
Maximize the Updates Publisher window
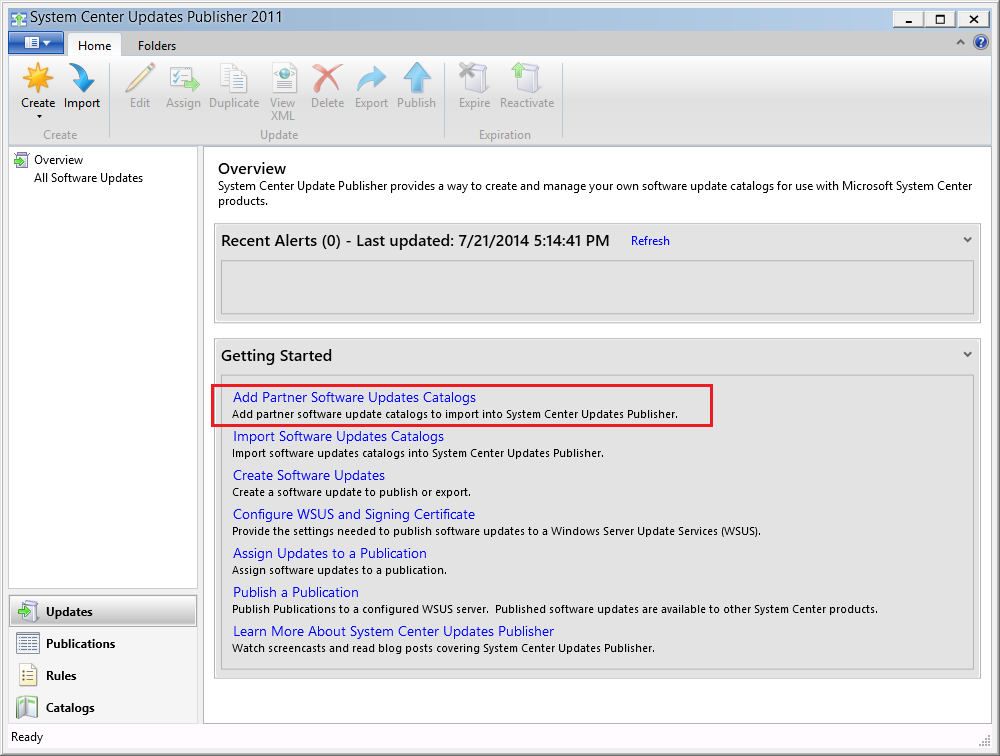click(940, 19)
